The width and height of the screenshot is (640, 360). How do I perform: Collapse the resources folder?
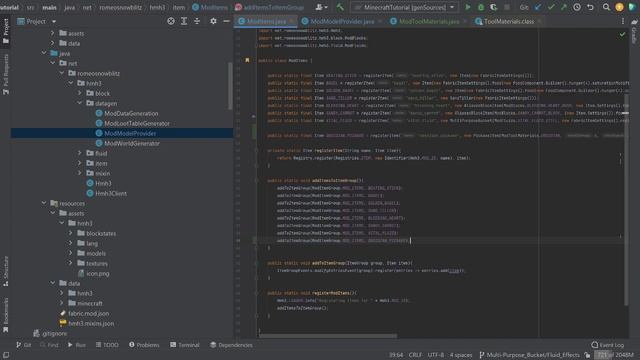tap(44, 203)
